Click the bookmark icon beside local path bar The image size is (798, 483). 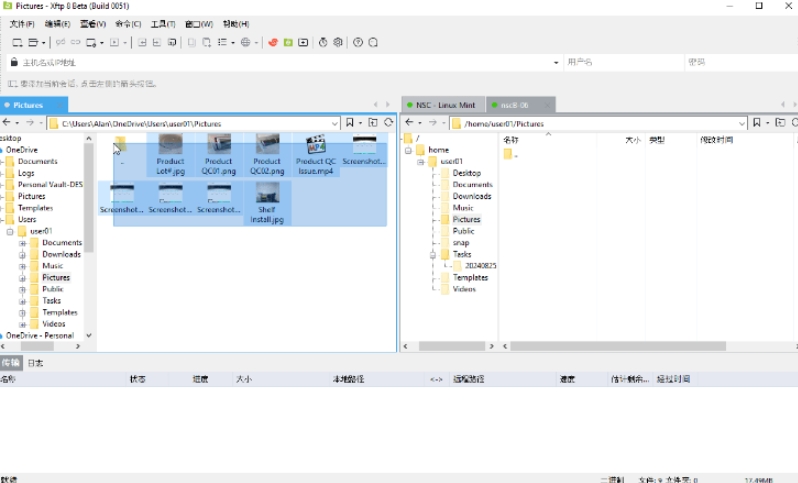click(x=348, y=123)
